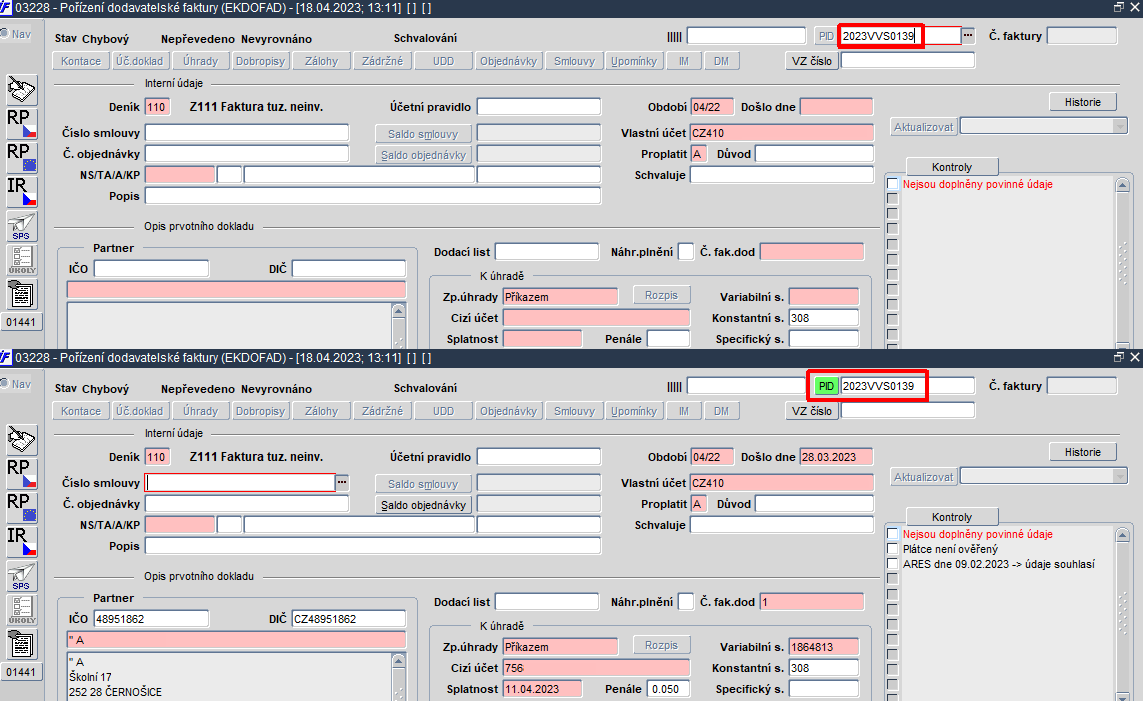Open Kontace tab in upper window
This screenshot has height=701, width=1143.
coord(81,60)
